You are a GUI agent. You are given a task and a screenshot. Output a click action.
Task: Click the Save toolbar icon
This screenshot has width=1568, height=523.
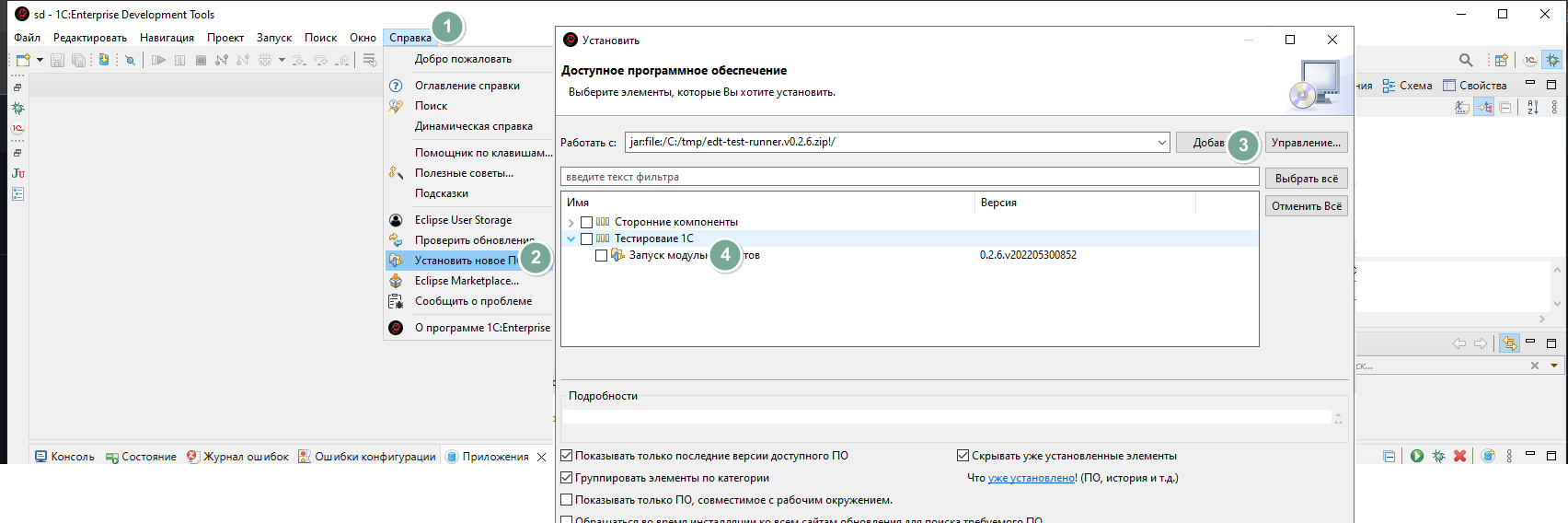pos(57,60)
